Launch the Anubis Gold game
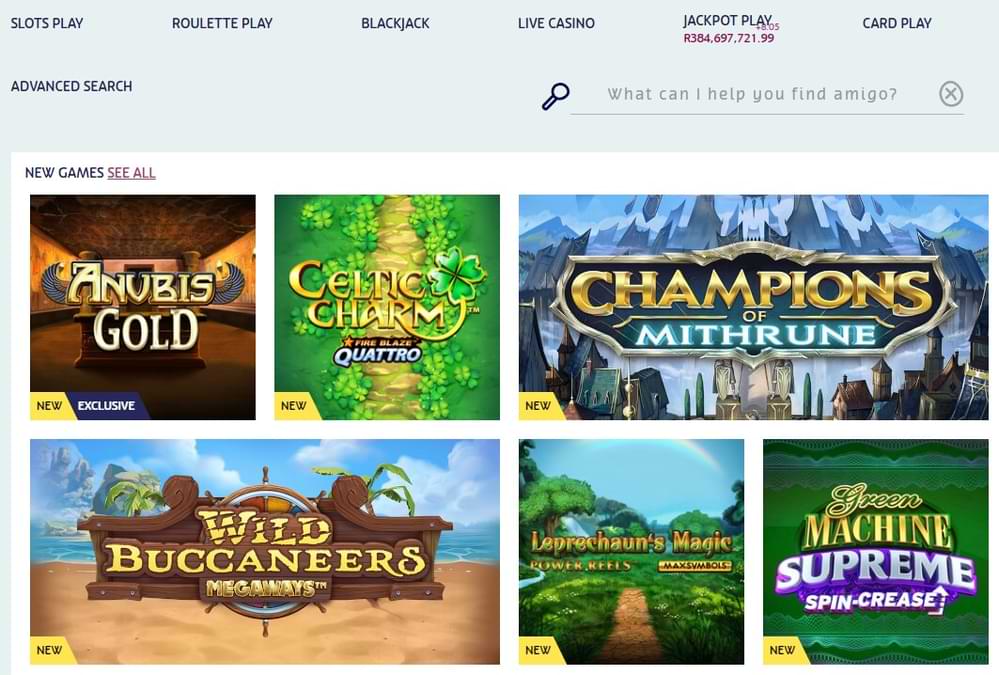Screen dimensions: 999x675 pyautogui.click(x=143, y=307)
